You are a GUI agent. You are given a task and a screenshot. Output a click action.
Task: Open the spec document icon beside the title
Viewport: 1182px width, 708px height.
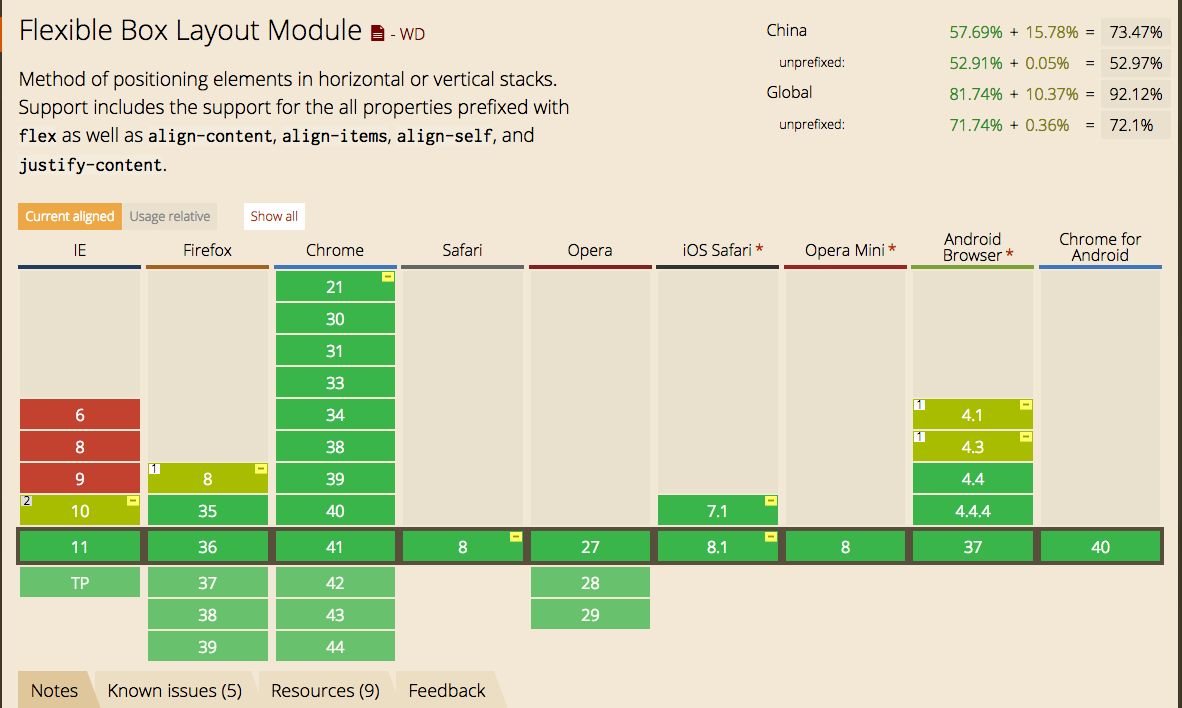click(378, 33)
